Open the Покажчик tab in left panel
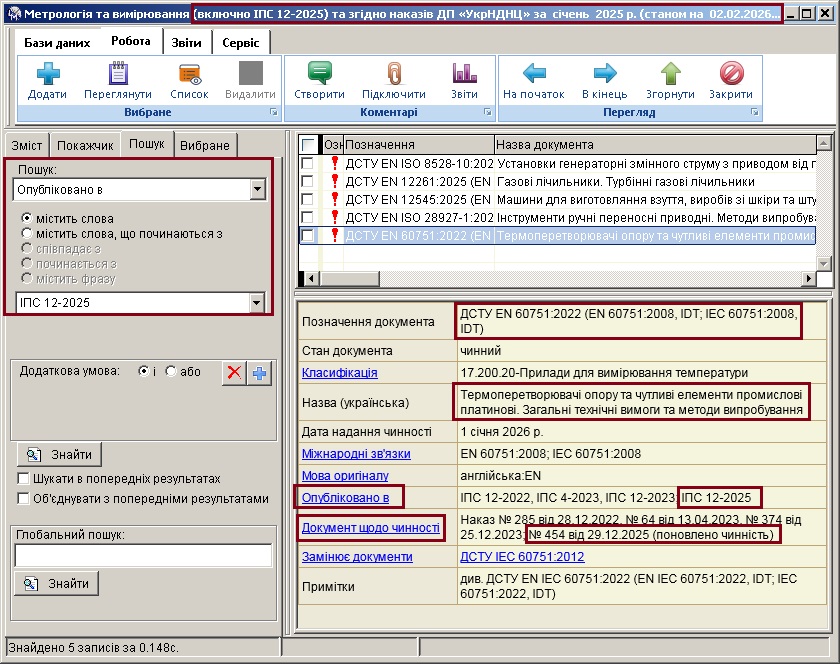The image size is (840, 664). point(84,145)
